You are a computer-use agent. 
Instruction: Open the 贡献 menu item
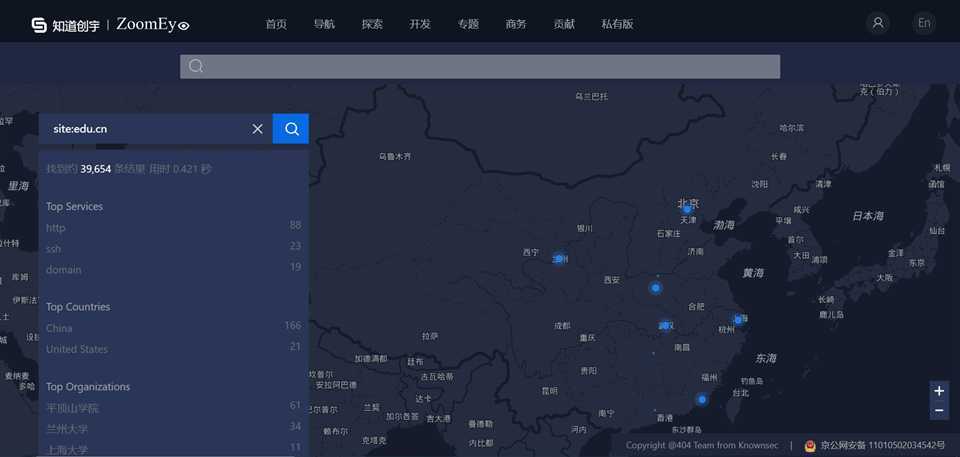pyautogui.click(x=564, y=24)
